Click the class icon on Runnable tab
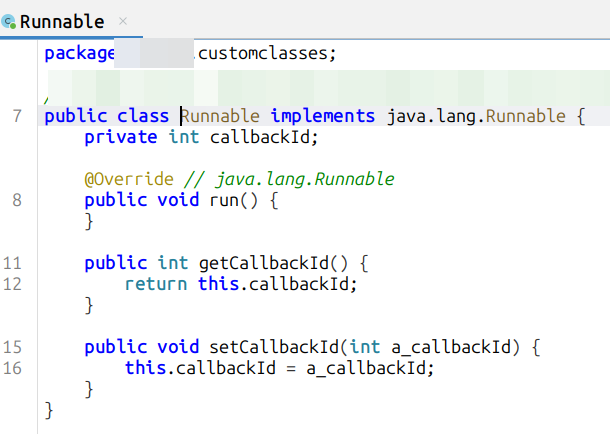 pos(9,22)
